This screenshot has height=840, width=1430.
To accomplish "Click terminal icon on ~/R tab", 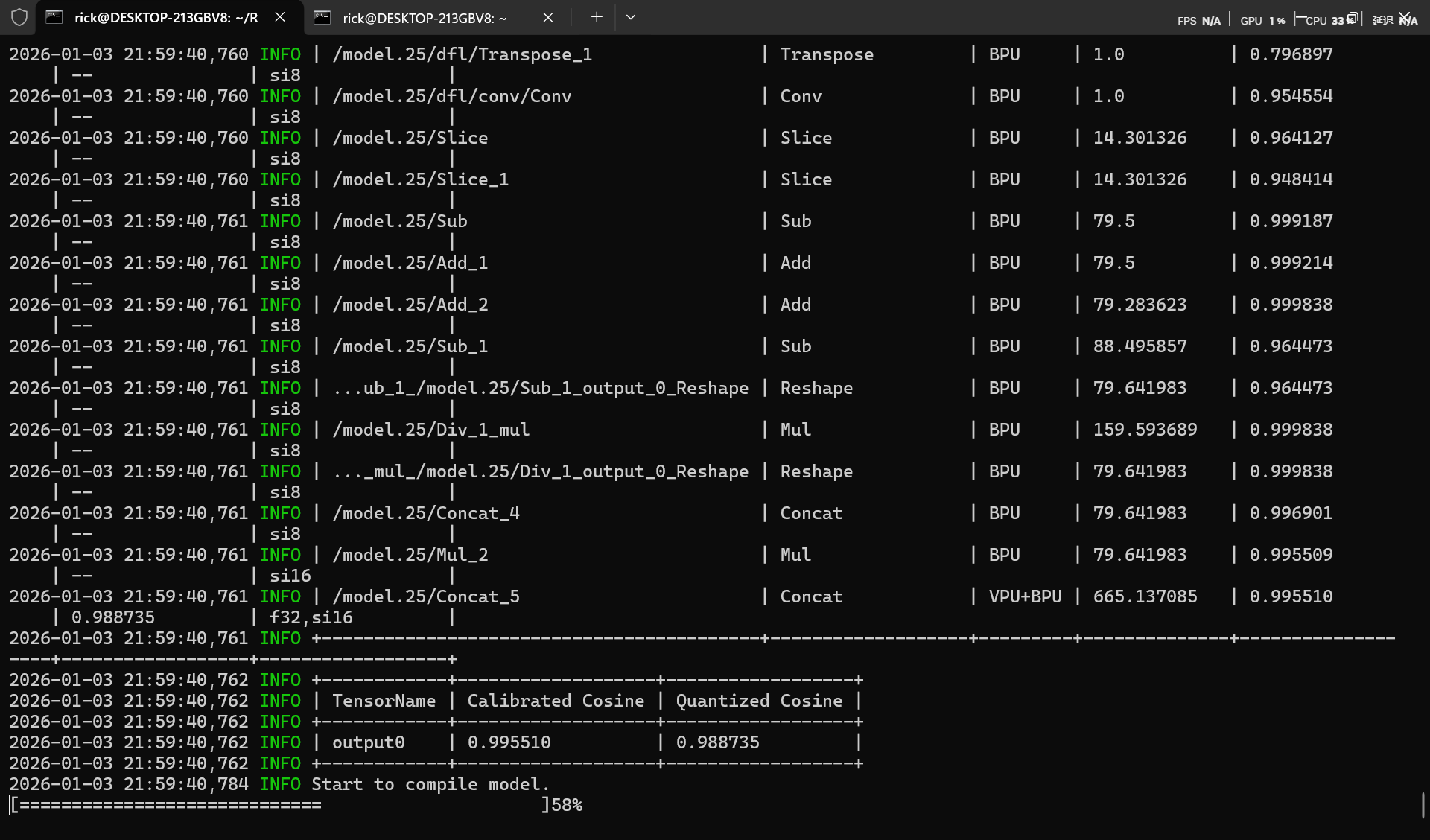I will (54, 17).
